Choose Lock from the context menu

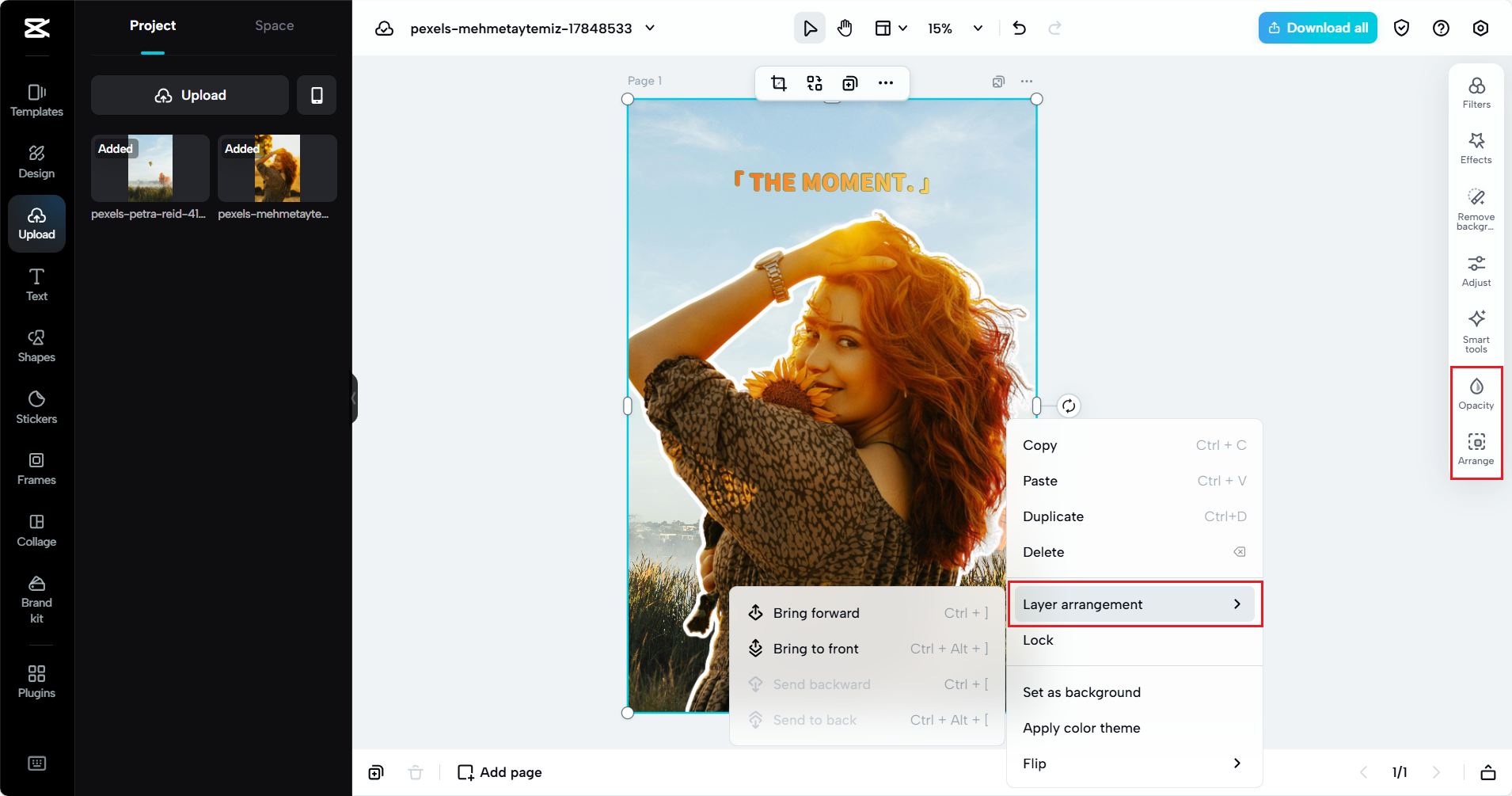click(1134, 640)
